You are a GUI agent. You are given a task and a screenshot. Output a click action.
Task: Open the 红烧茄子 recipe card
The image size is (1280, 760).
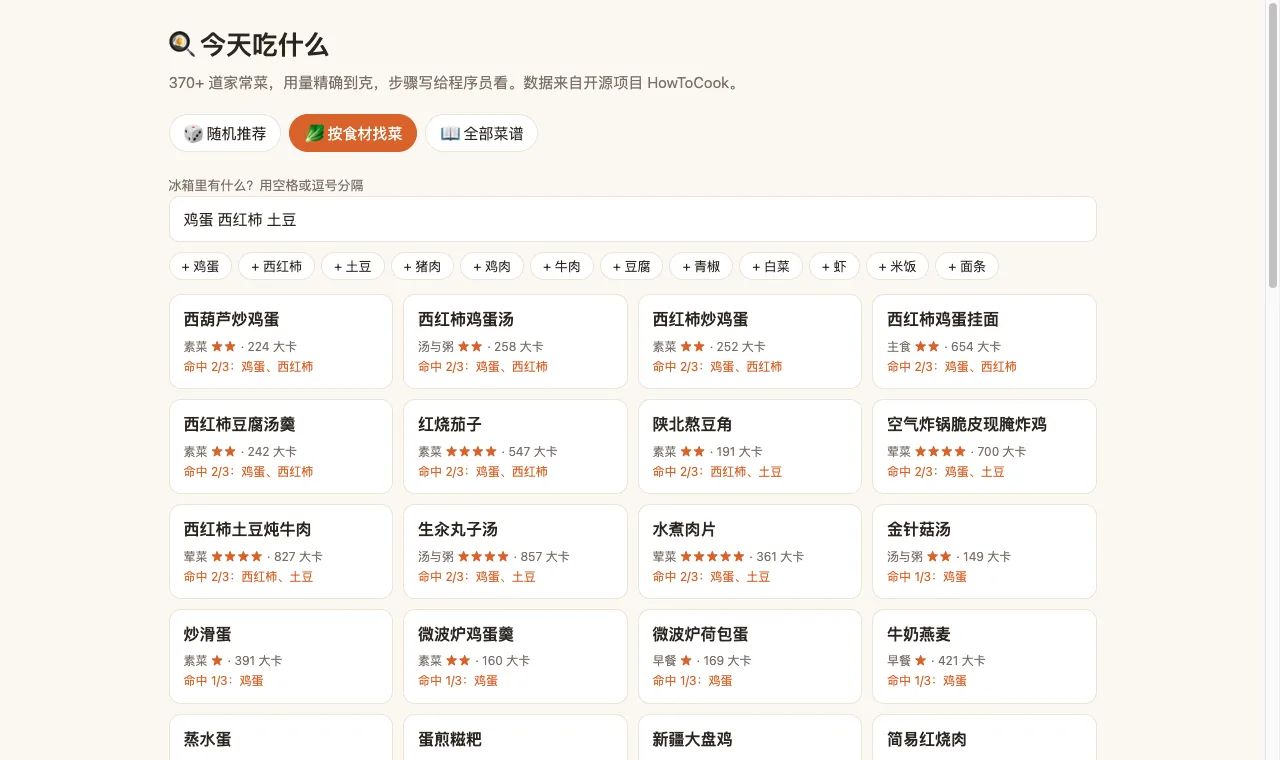coord(515,446)
